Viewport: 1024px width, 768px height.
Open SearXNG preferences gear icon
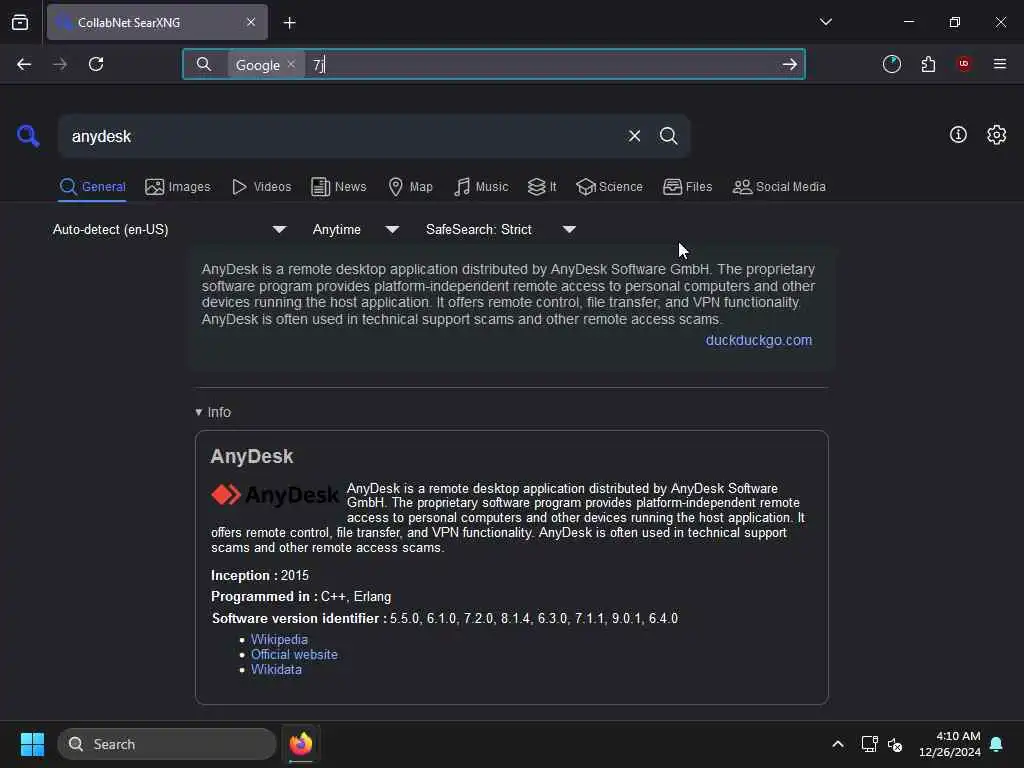[996, 135]
